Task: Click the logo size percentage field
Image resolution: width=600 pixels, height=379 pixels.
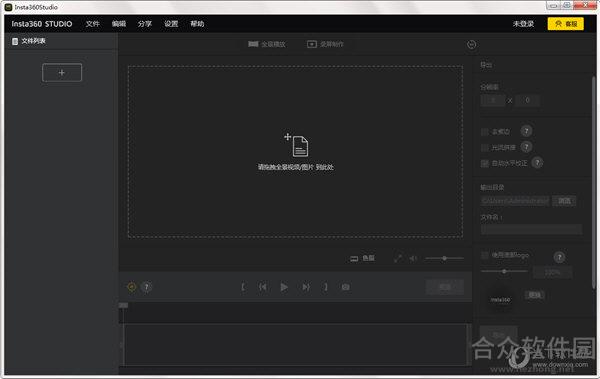Action: tap(553, 272)
